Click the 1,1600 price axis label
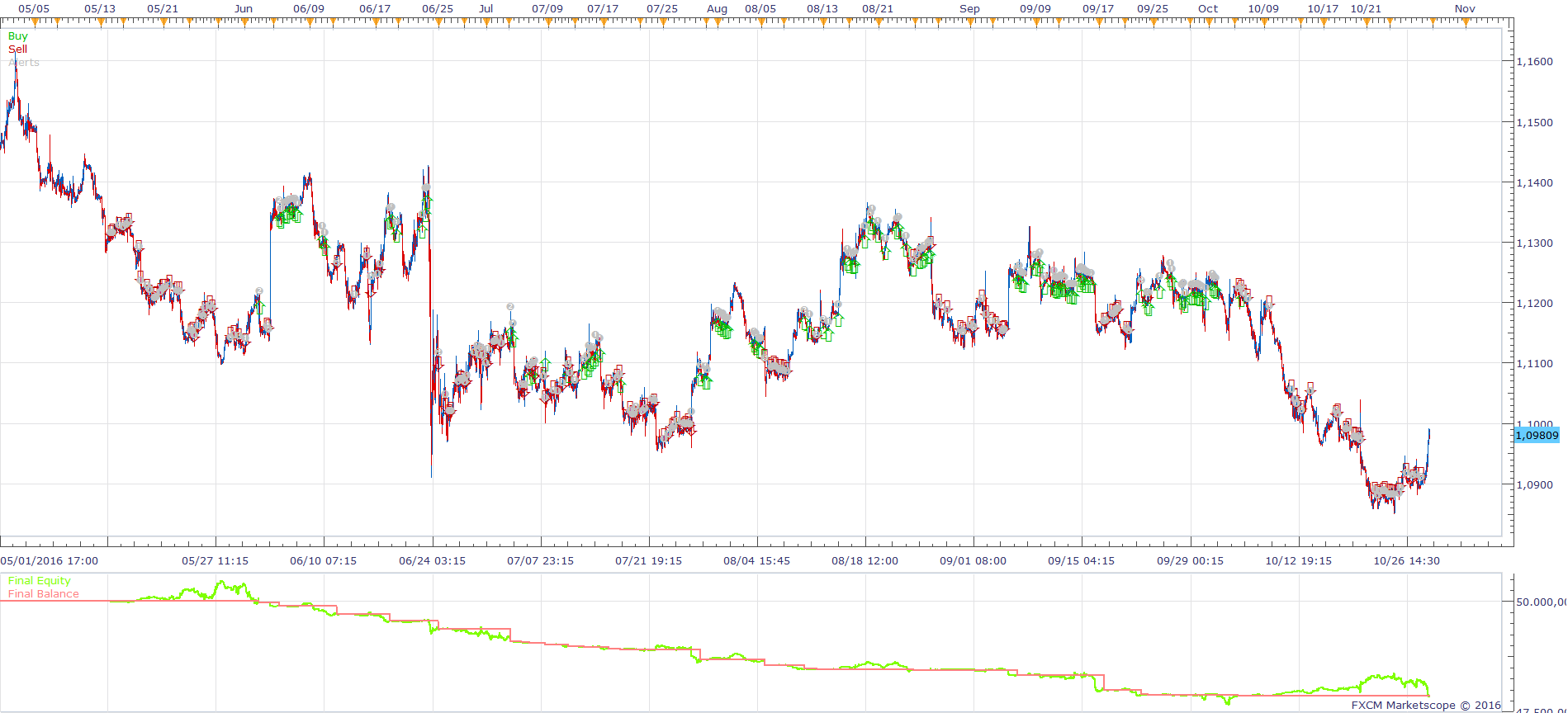Image resolution: width=1568 pixels, height=713 pixels. (1534, 62)
